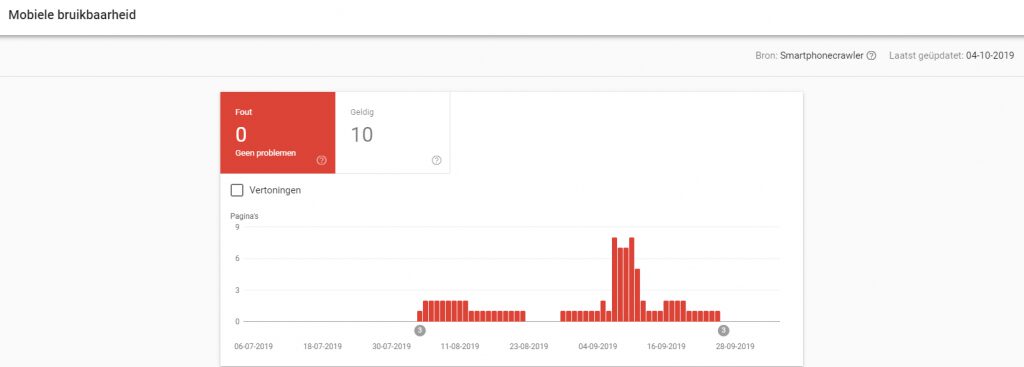
Task: Click annotation marker 3 near 28-09-2019
Action: coord(723,330)
